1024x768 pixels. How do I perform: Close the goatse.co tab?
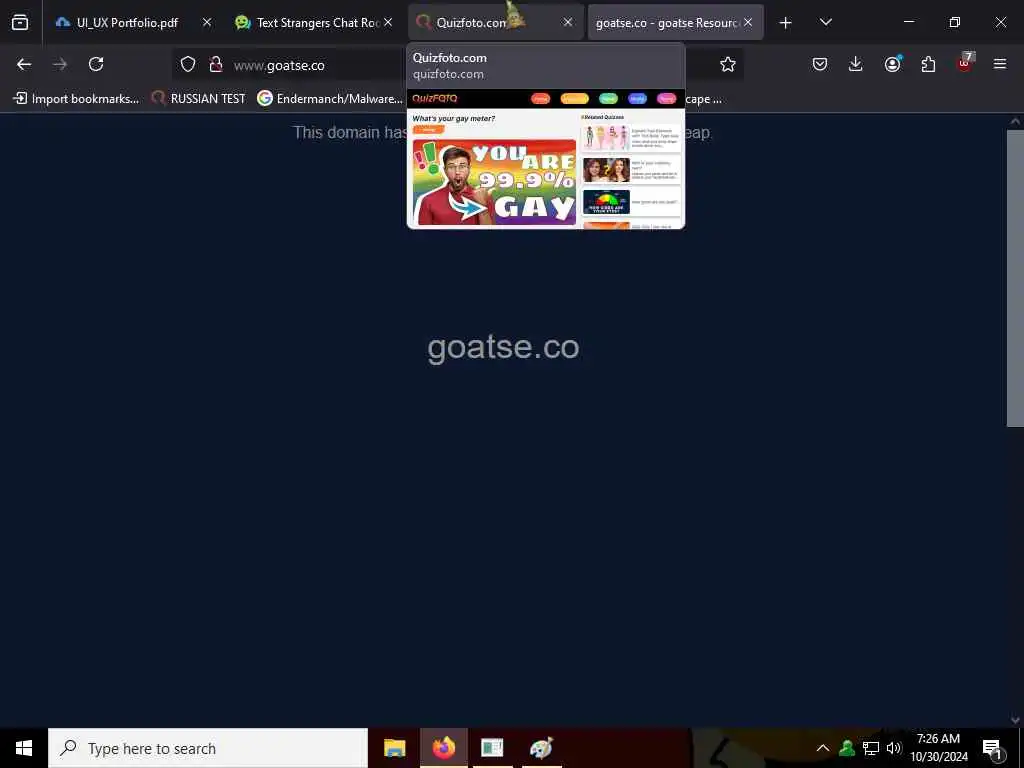click(748, 22)
